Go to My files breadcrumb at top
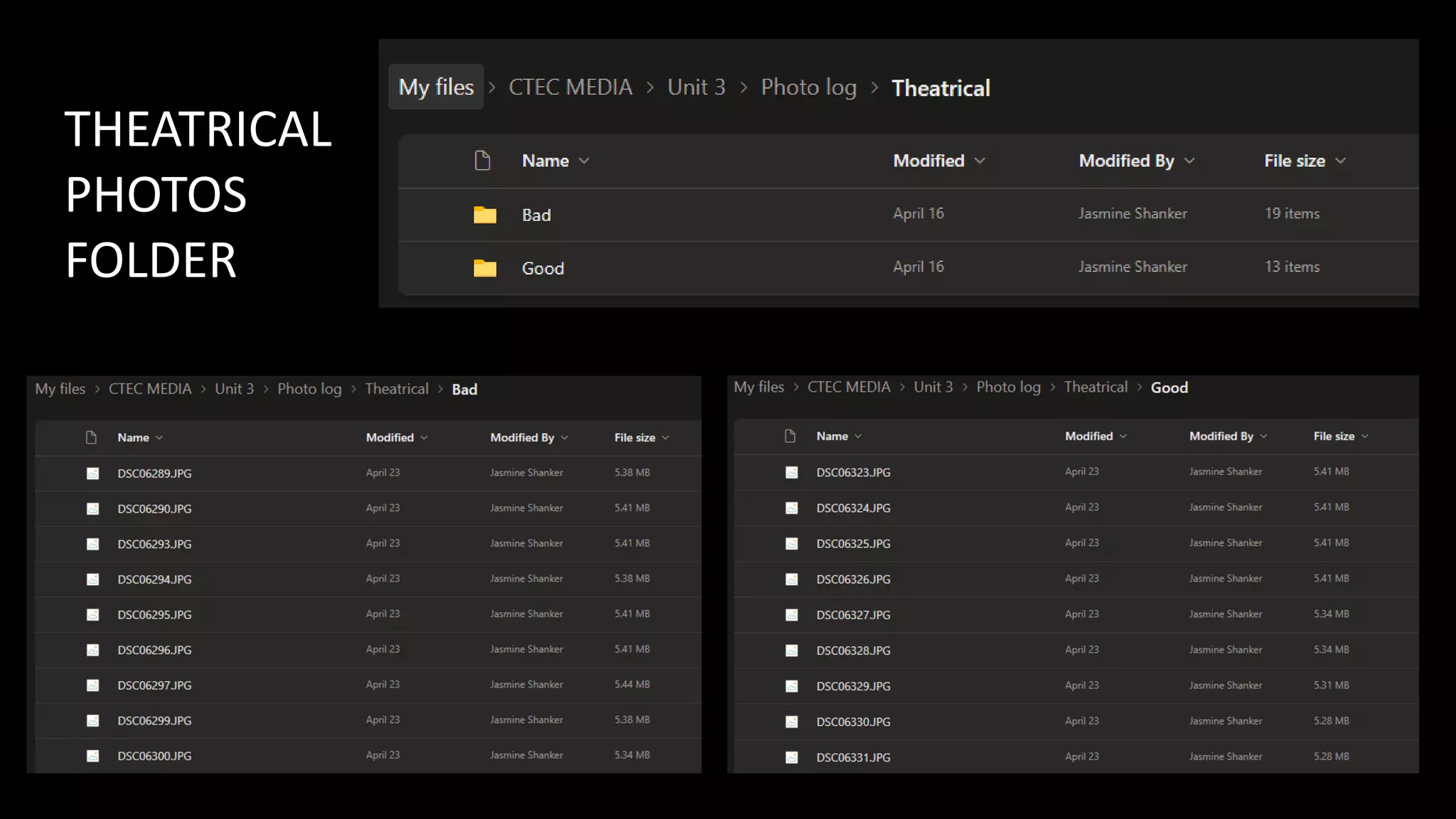The width and height of the screenshot is (1456, 819). point(436,87)
